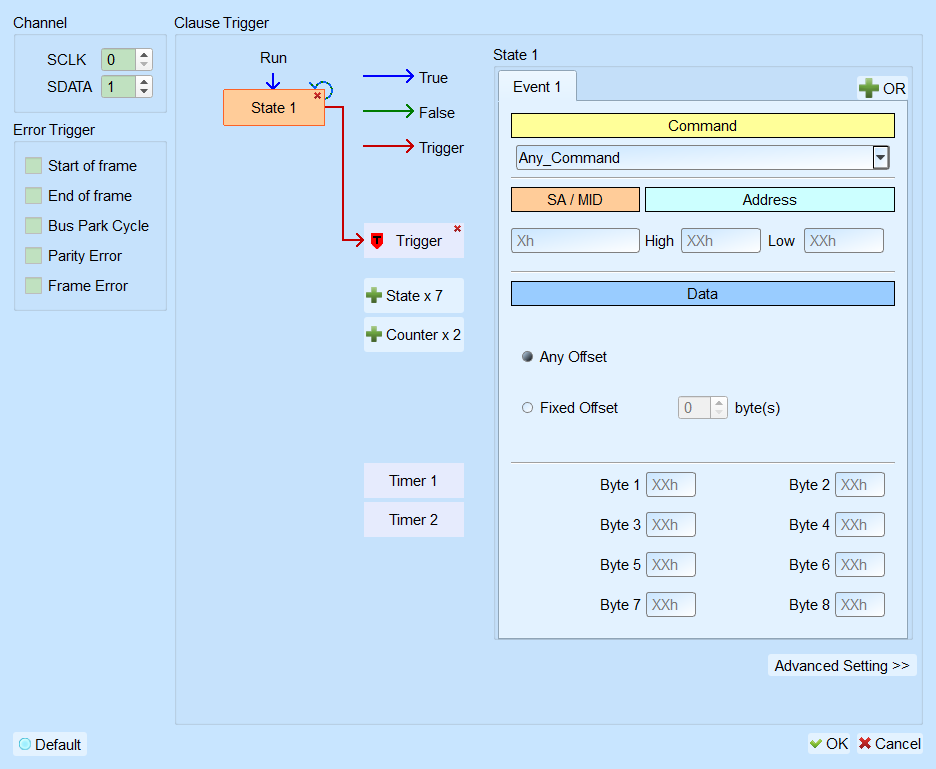Screen dimensions: 936x769
Task: Click the self-loop arrow icon on State 1
Action: (324, 88)
